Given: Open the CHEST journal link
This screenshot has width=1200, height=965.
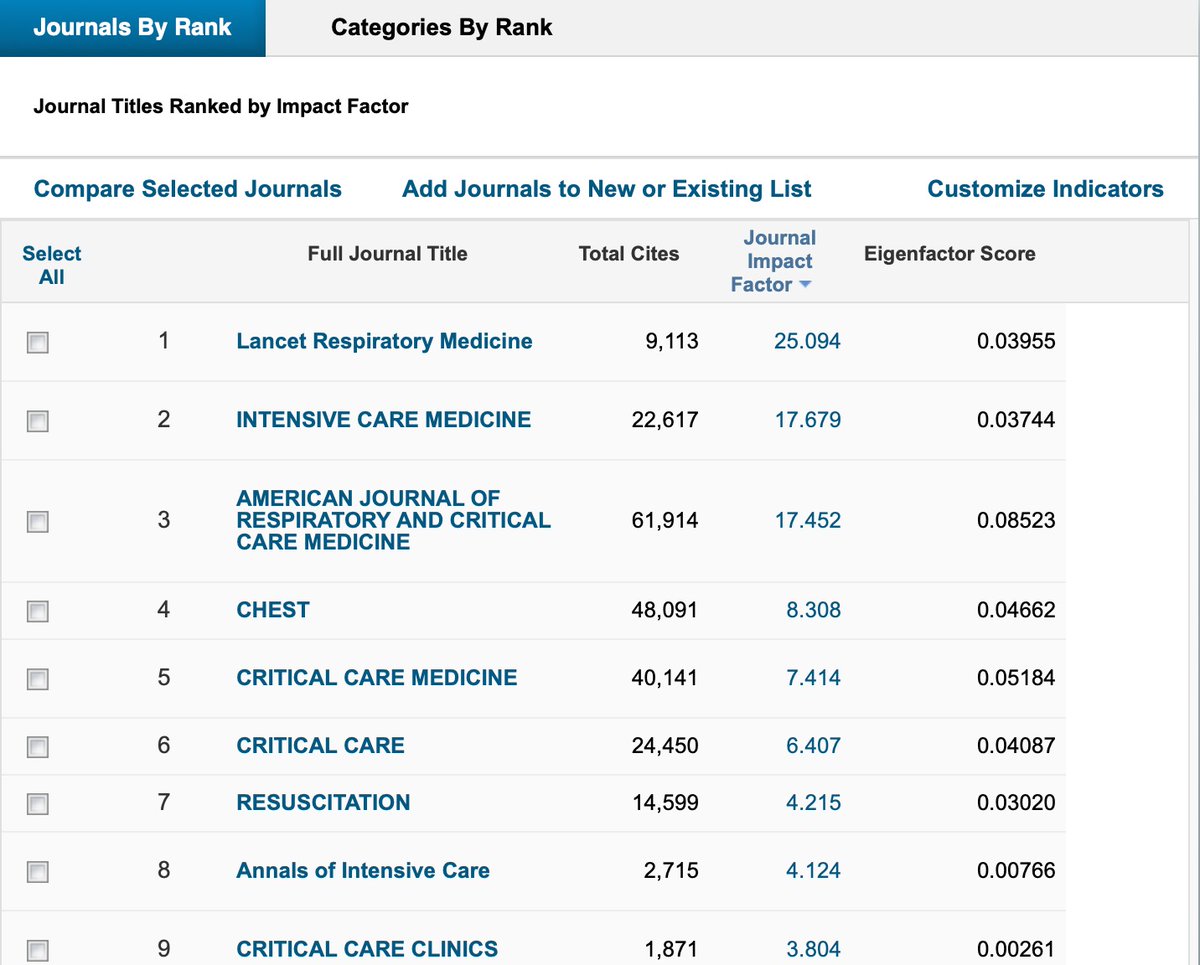Looking at the screenshot, I should [273, 610].
